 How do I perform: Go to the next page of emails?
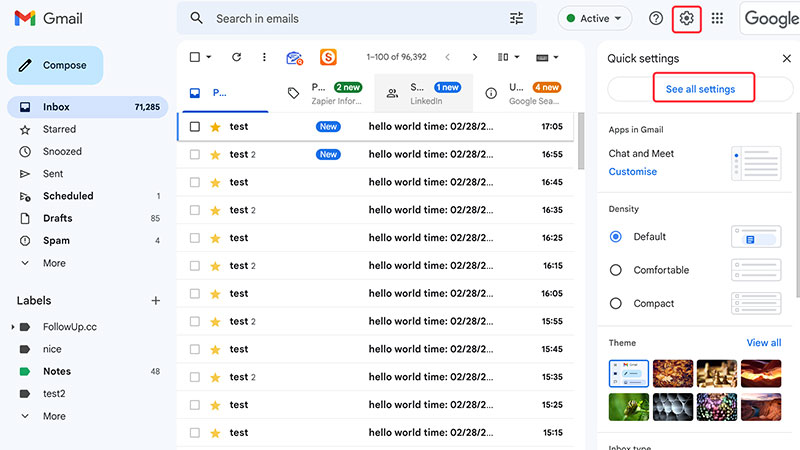pyautogui.click(x=474, y=57)
